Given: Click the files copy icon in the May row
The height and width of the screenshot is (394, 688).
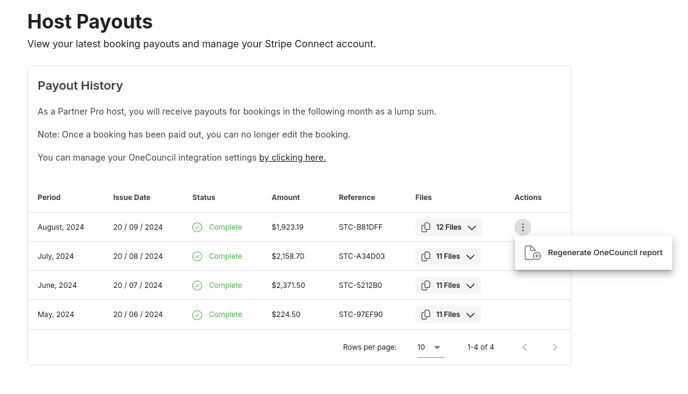Looking at the screenshot, I should pos(425,315).
